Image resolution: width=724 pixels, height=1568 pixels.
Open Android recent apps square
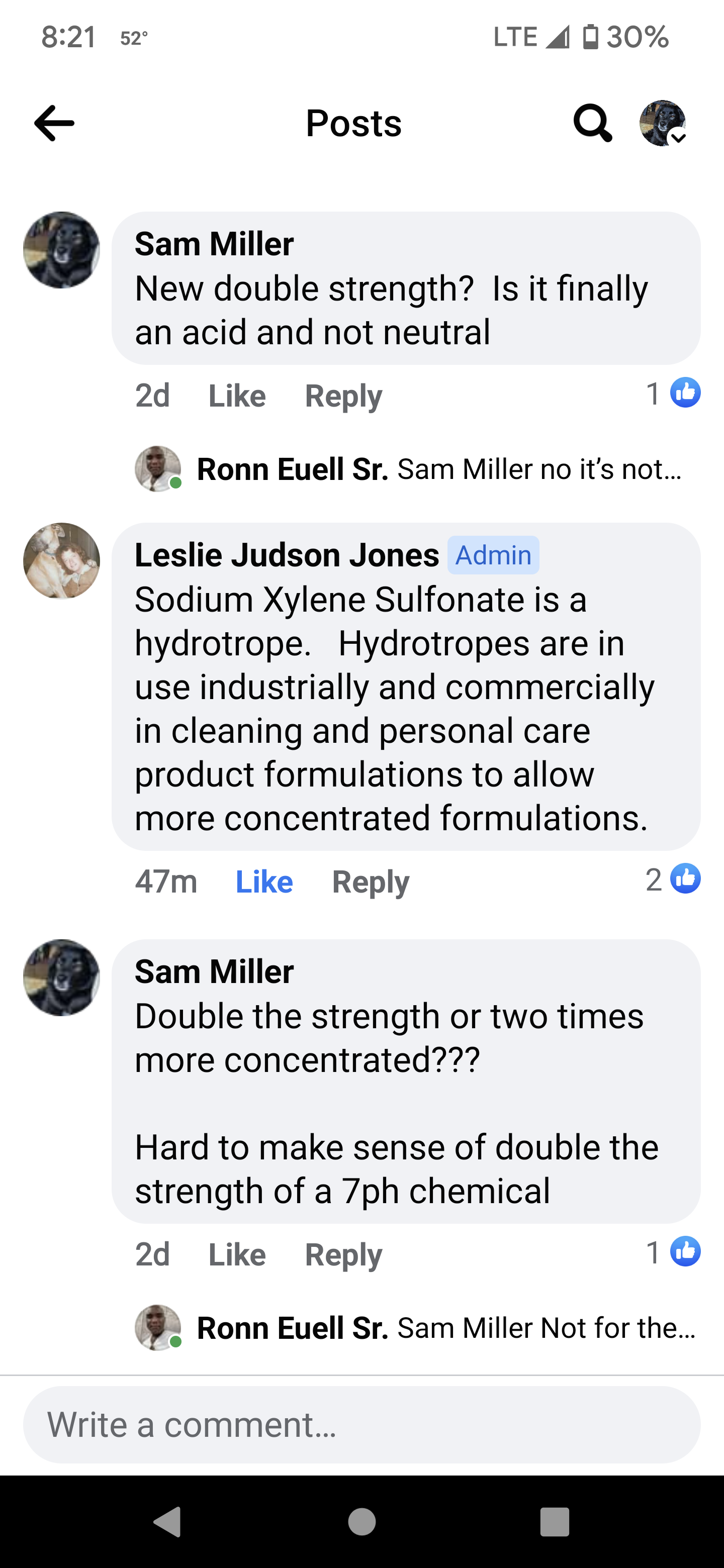pos(554,1522)
